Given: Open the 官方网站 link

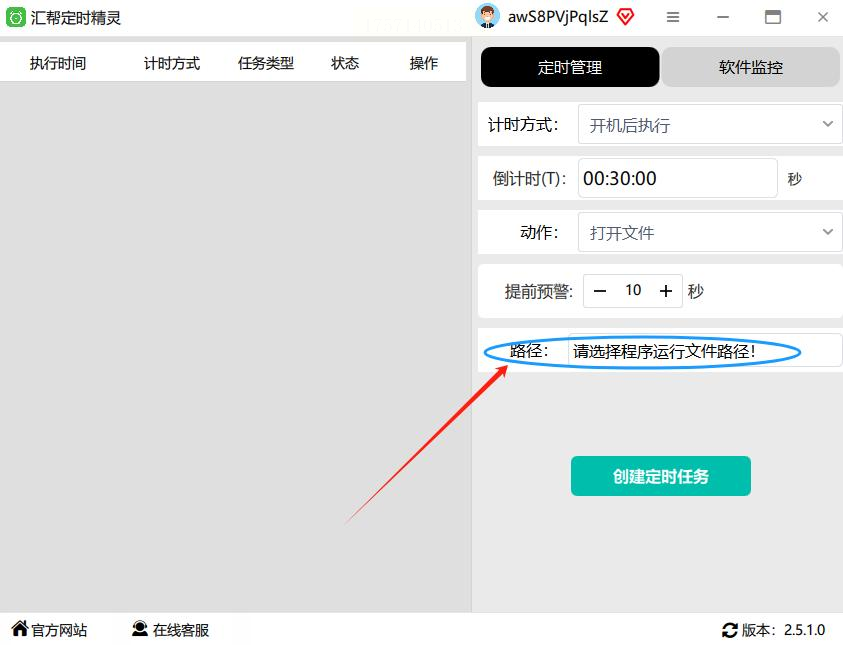Looking at the screenshot, I should [x=59, y=629].
